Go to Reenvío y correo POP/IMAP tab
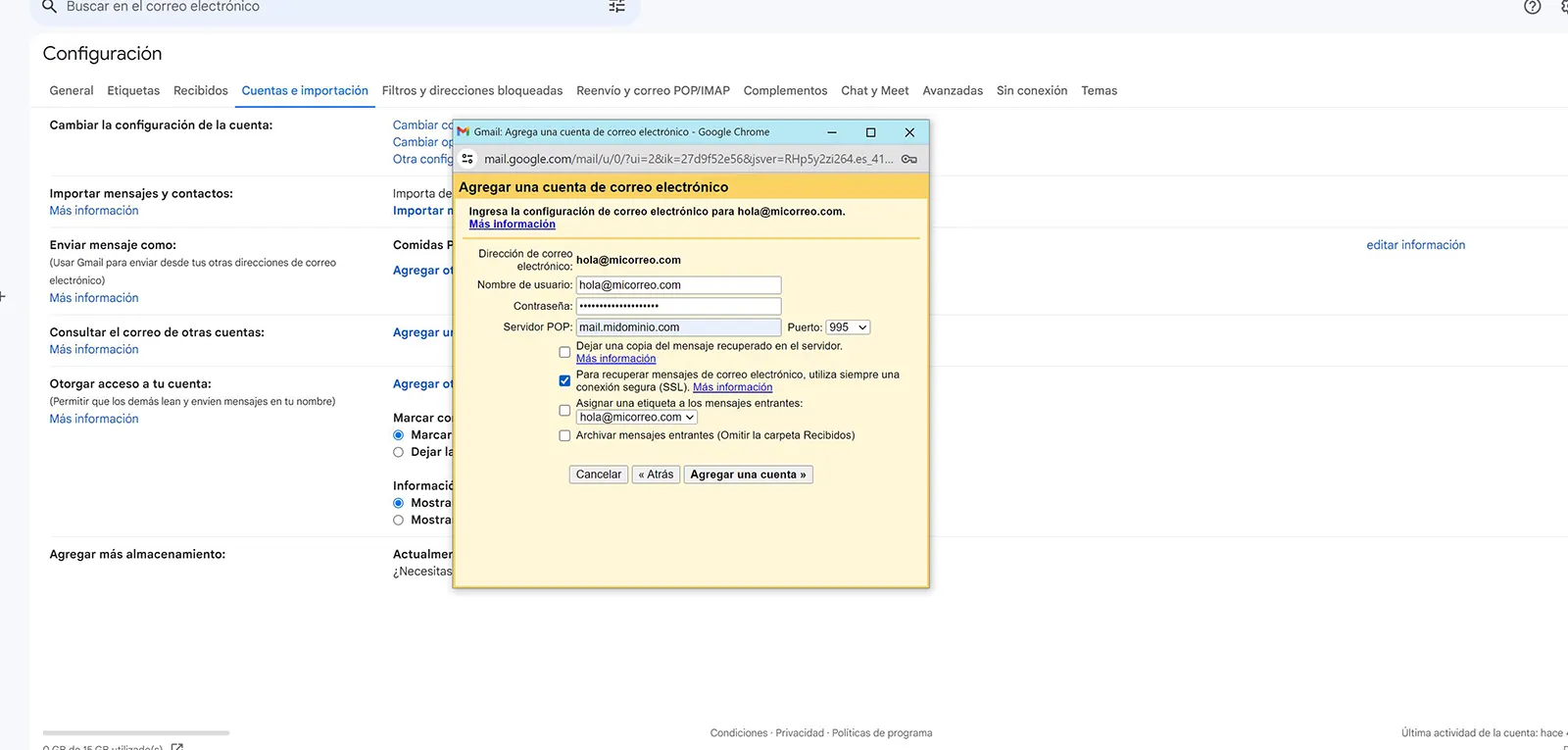1568x750 pixels. 653,90
